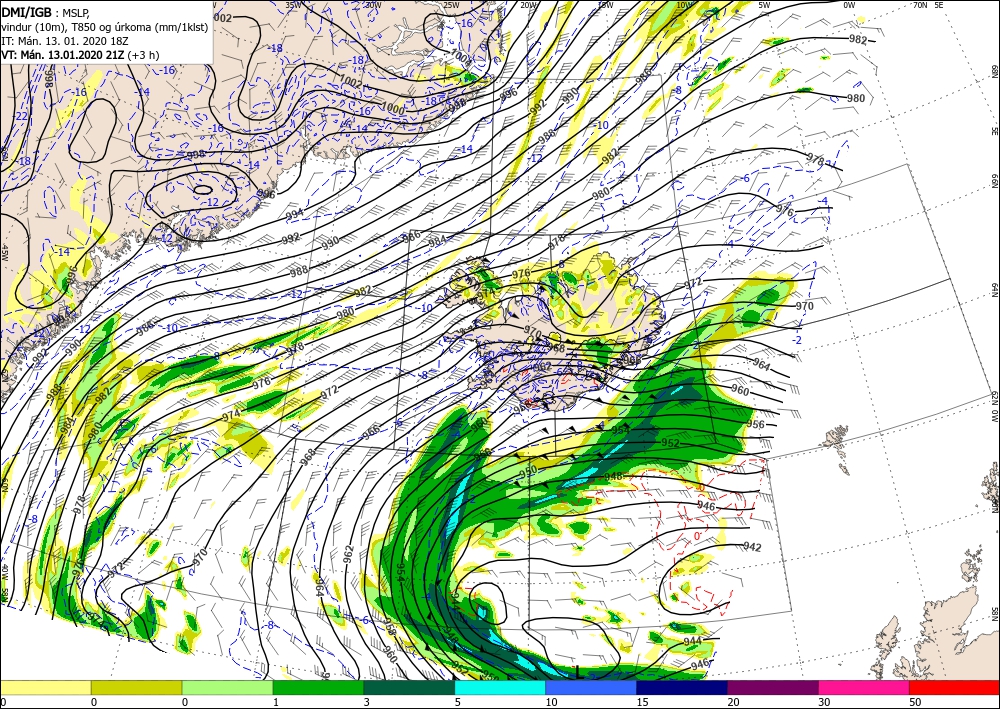Select the purple 20 mm legend swatch
Viewport: 1000px width, 709px height.
click(x=773, y=687)
